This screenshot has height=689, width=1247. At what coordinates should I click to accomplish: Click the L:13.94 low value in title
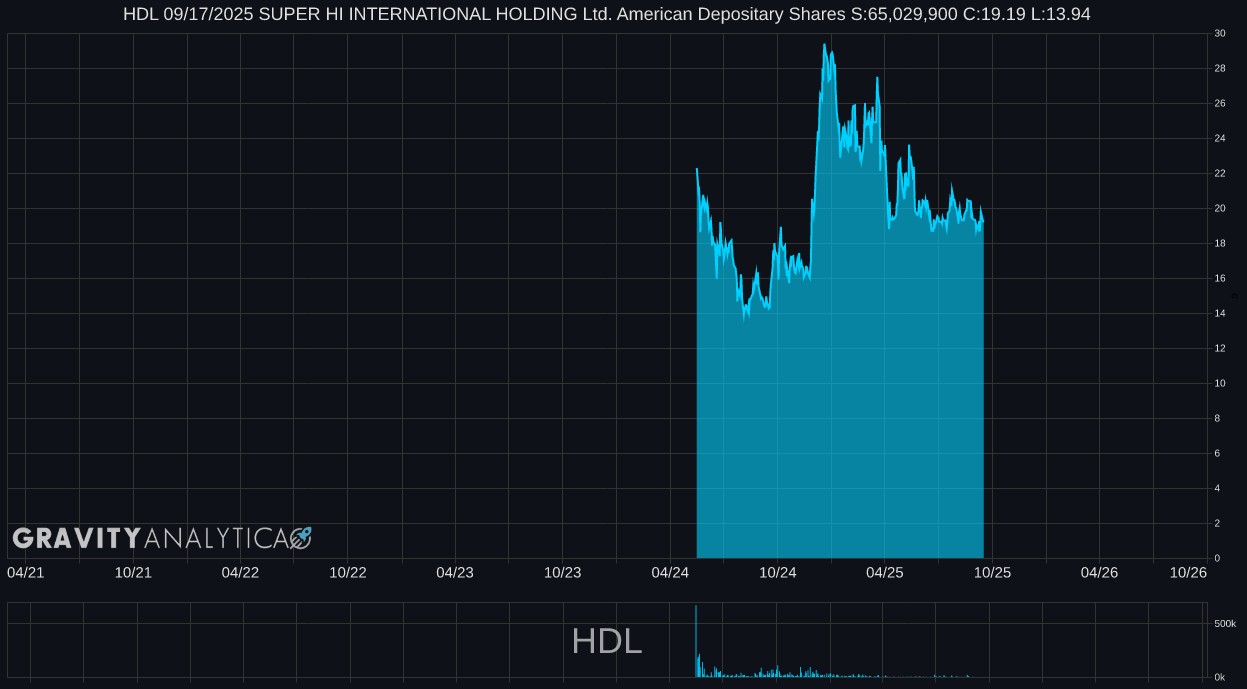tap(1060, 14)
